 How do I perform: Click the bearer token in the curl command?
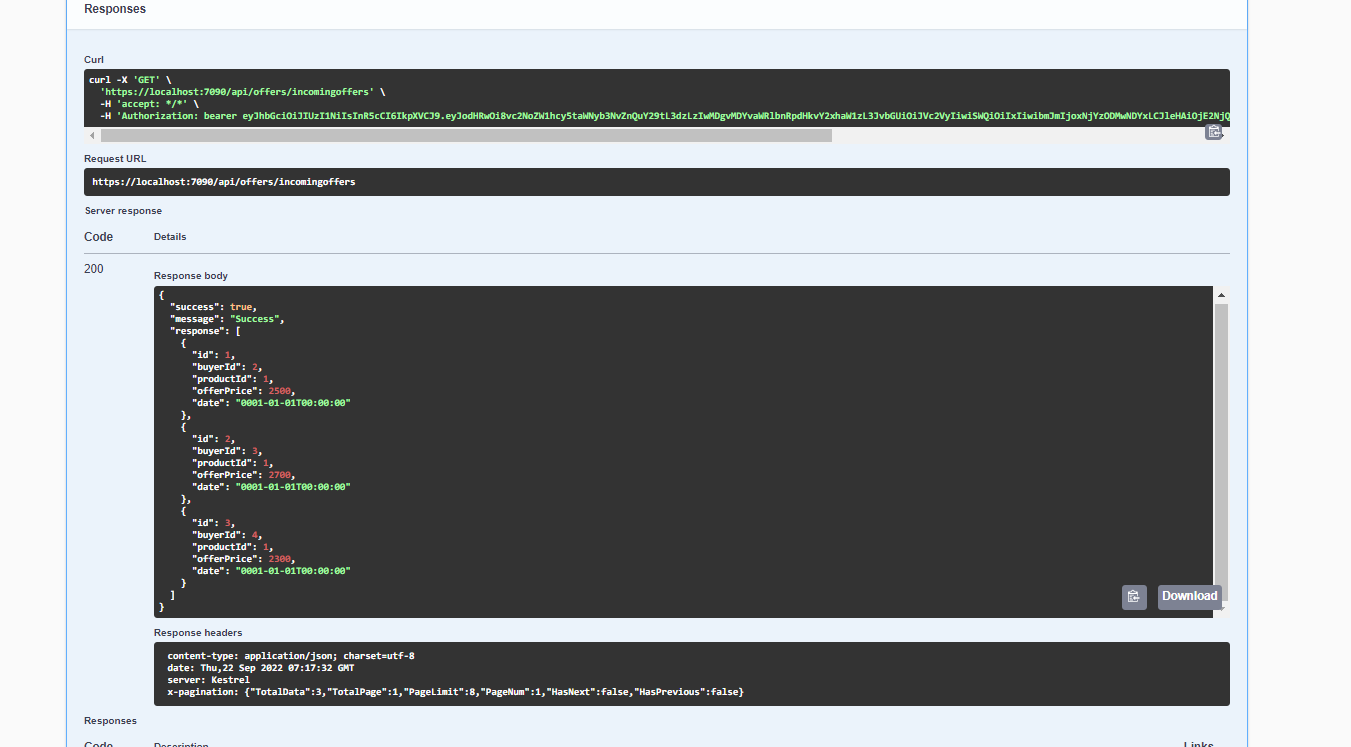click(500, 115)
